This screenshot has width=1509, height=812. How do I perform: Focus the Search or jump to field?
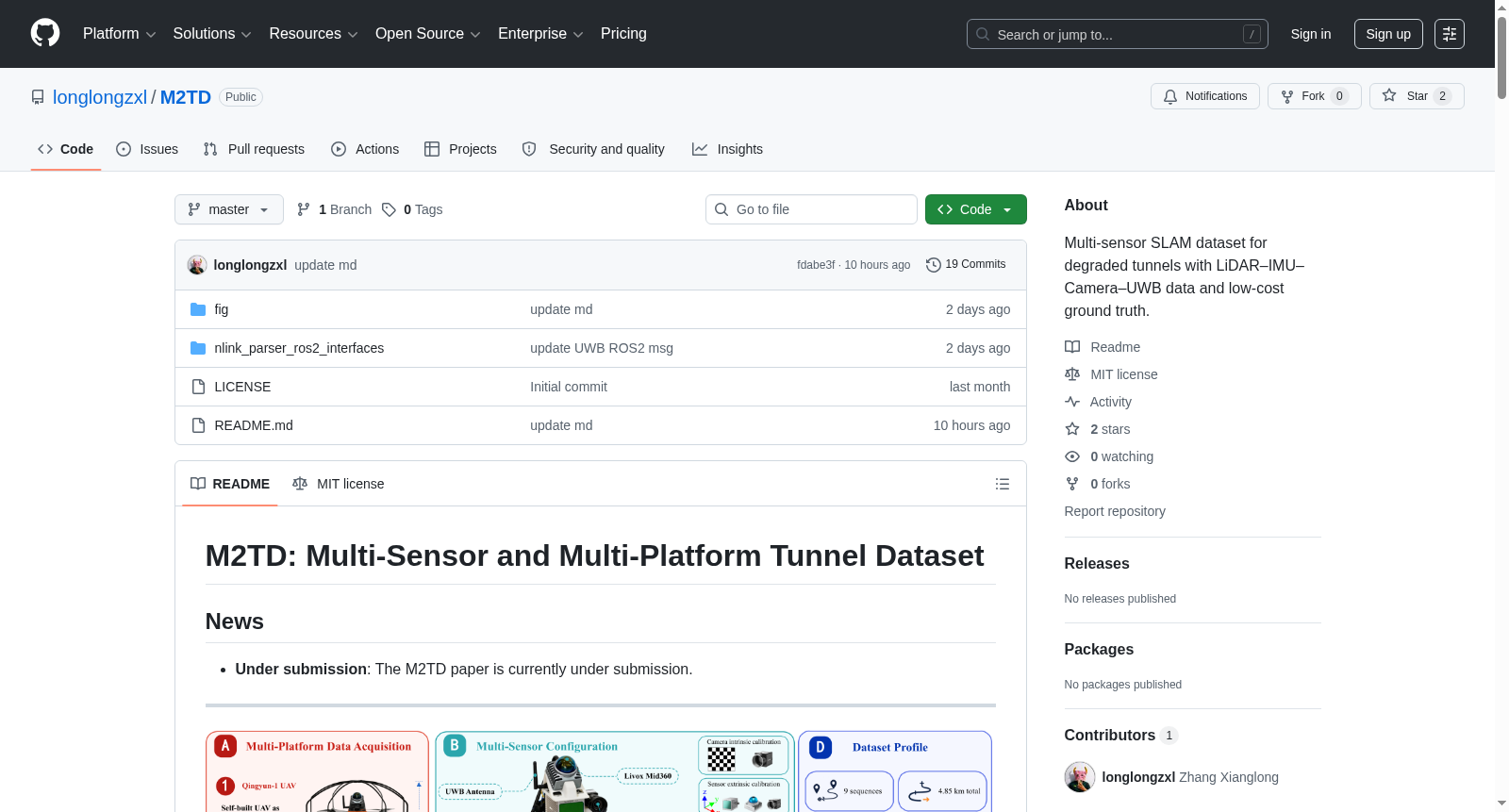tap(1118, 34)
